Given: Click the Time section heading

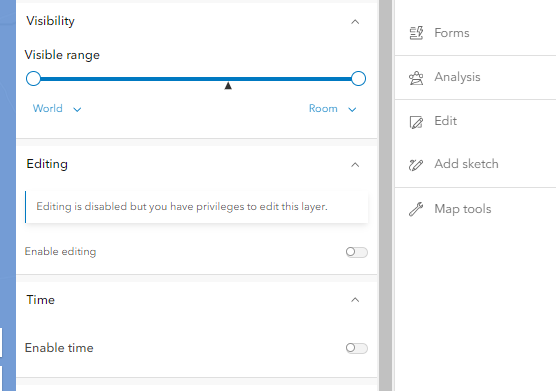Looking at the screenshot, I should (x=40, y=300).
